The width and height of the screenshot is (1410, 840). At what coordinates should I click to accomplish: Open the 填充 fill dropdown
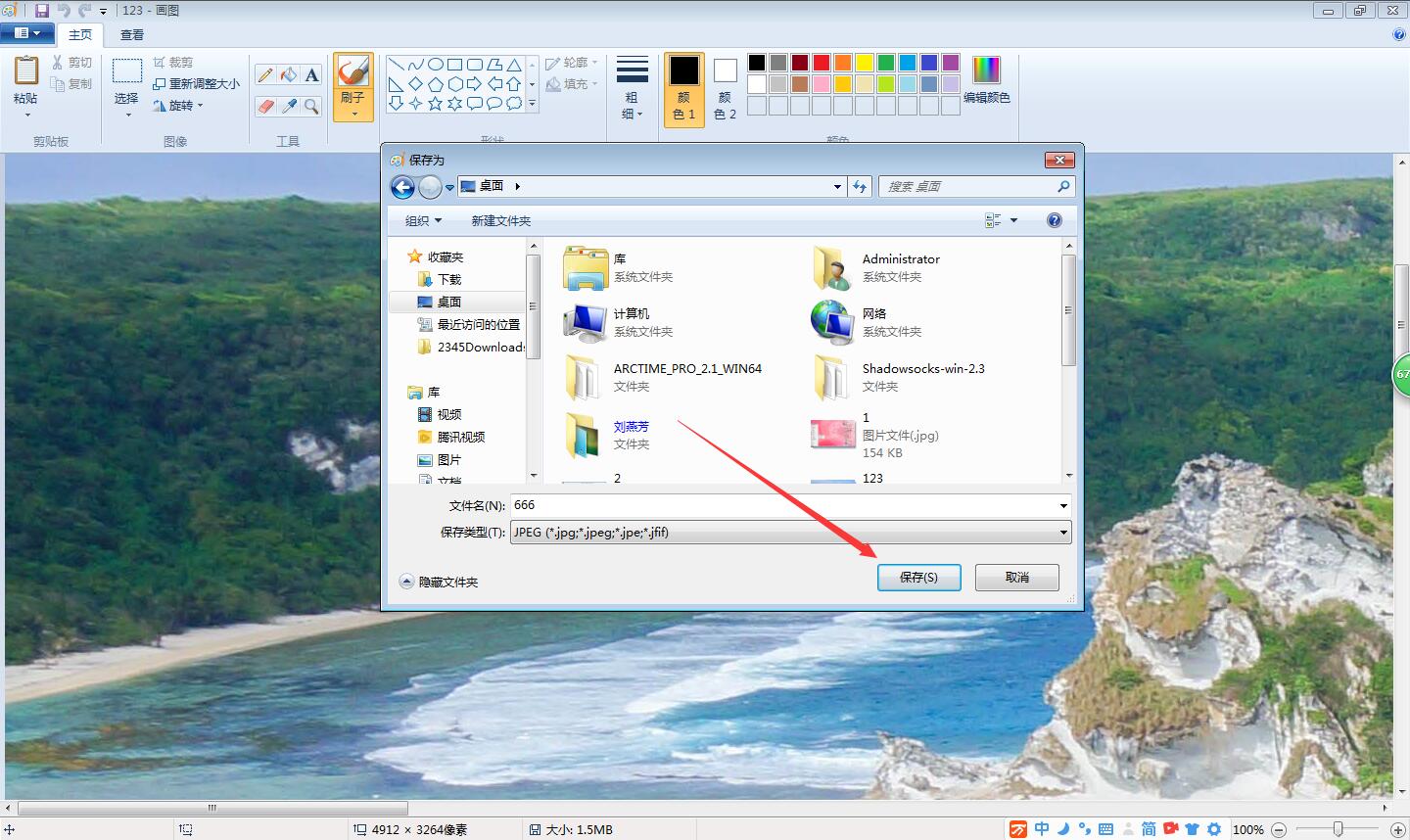tap(572, 84)
